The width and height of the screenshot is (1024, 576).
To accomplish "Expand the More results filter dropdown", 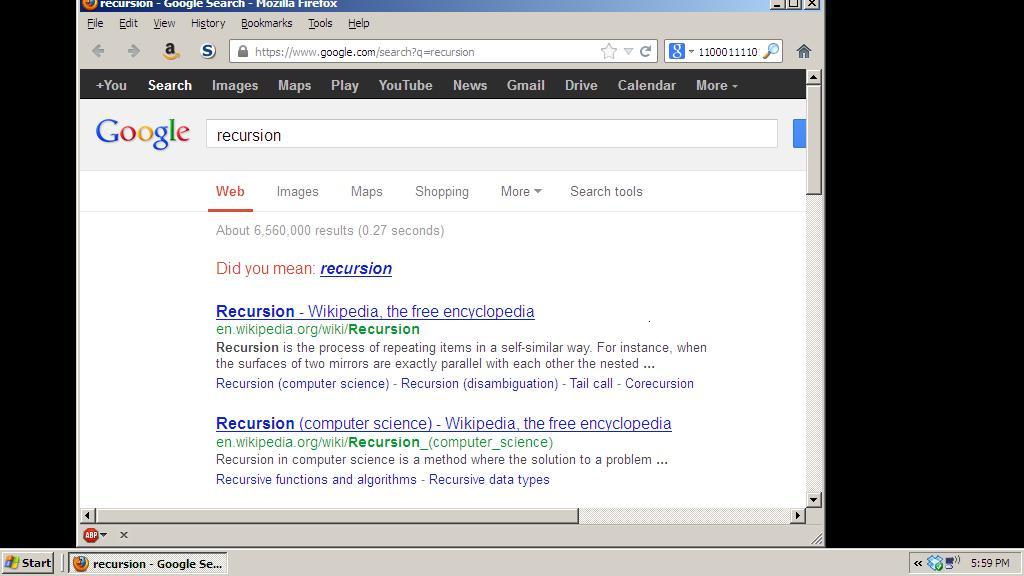I will 521,191.
